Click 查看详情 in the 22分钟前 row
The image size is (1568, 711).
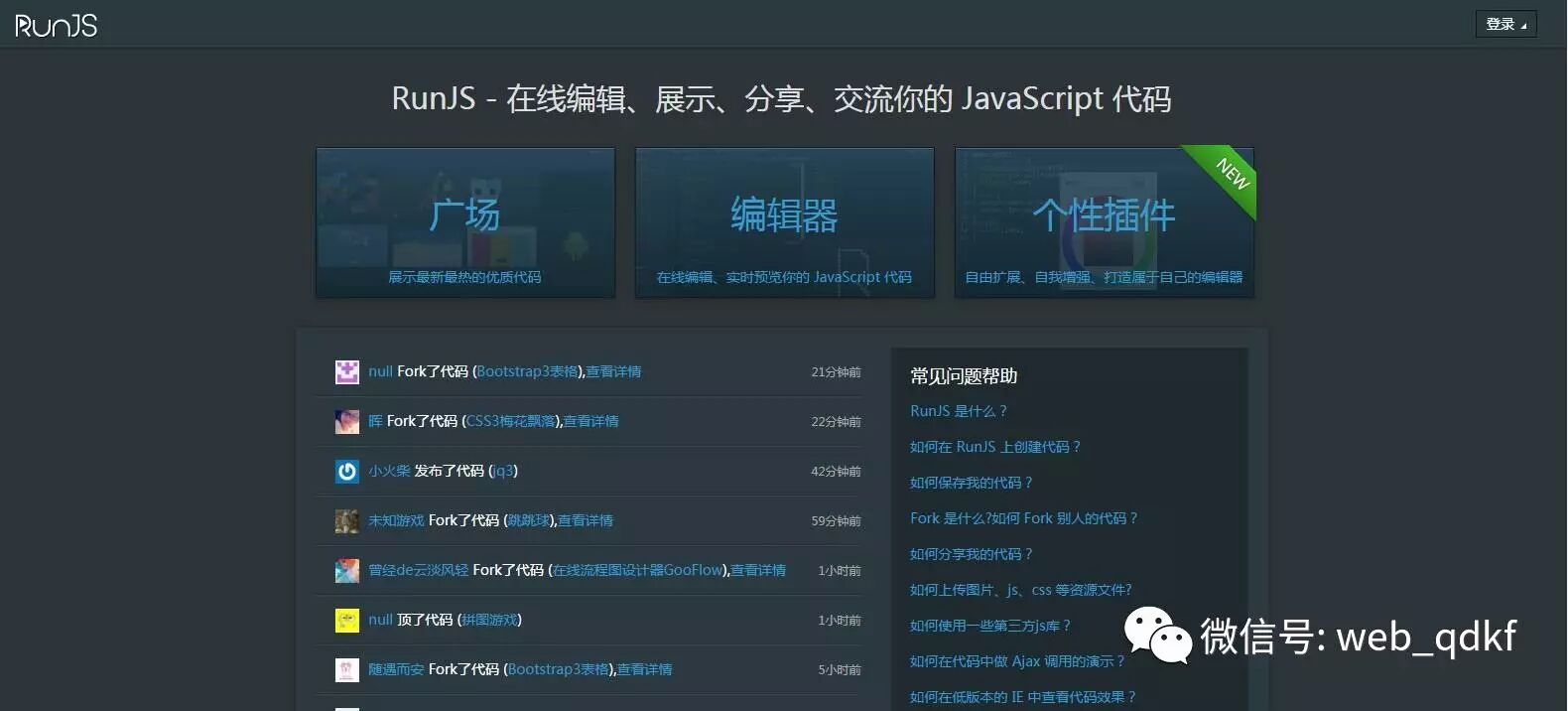tap(591, 421)
